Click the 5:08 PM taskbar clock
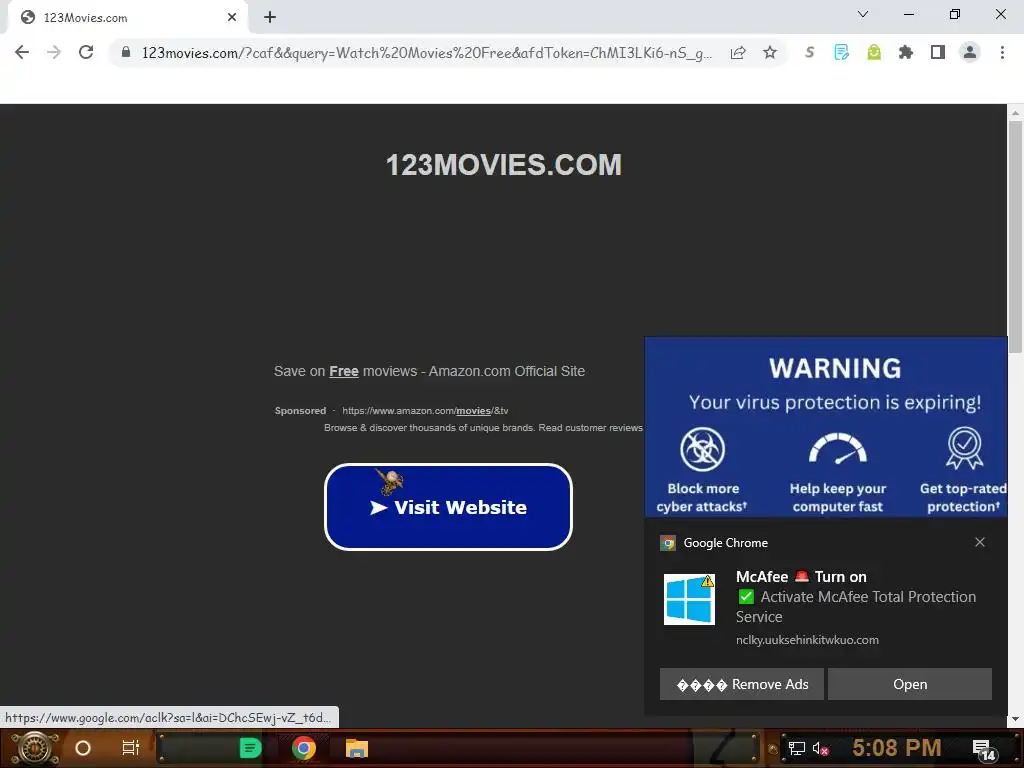 896,748
